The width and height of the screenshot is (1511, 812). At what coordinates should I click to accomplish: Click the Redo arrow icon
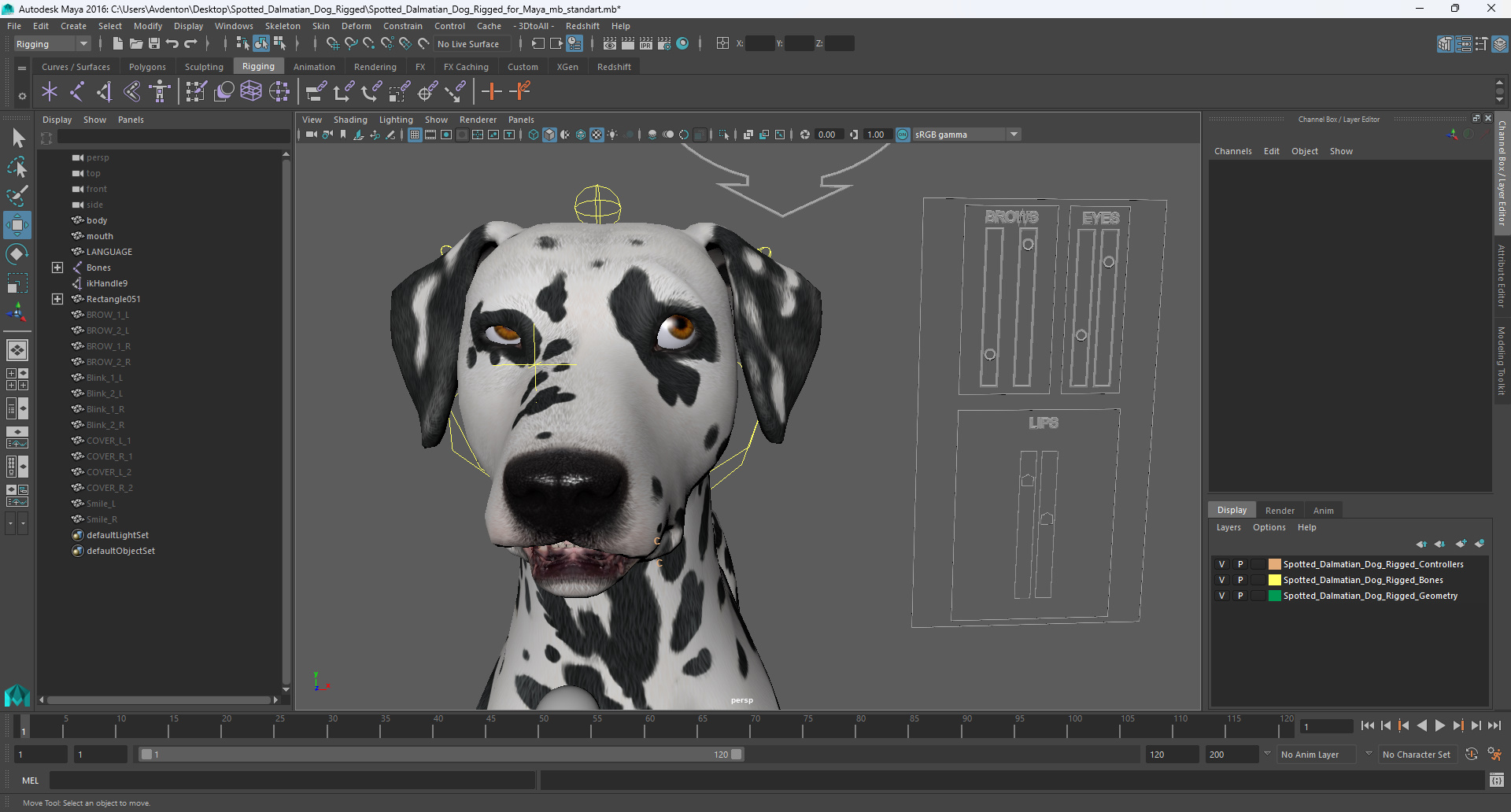(x=190, y=44)
